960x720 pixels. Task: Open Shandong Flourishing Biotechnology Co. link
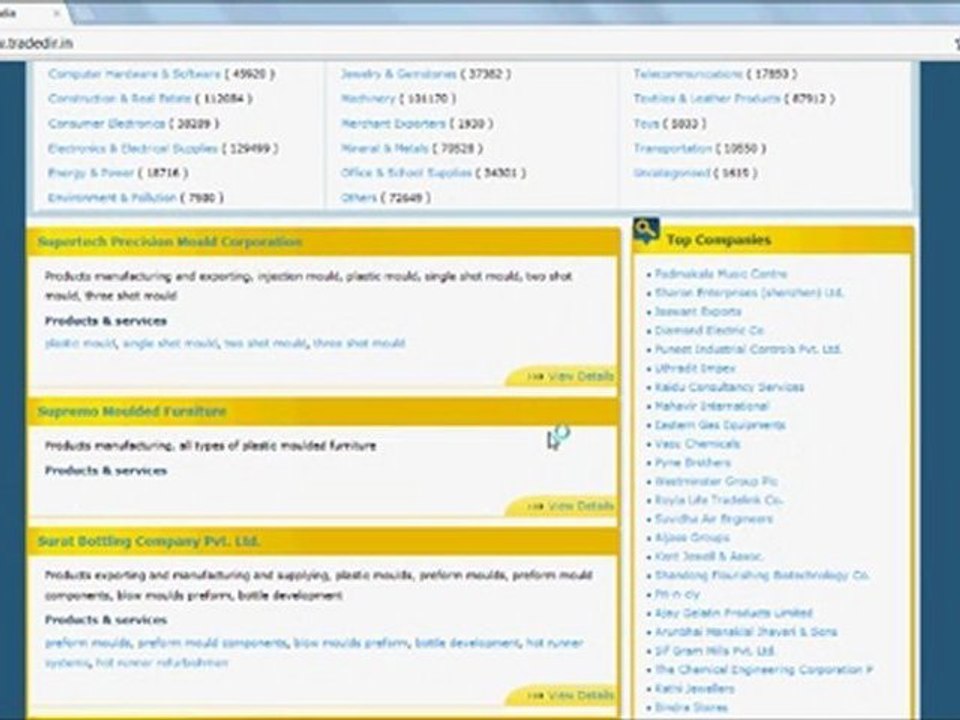762,576
